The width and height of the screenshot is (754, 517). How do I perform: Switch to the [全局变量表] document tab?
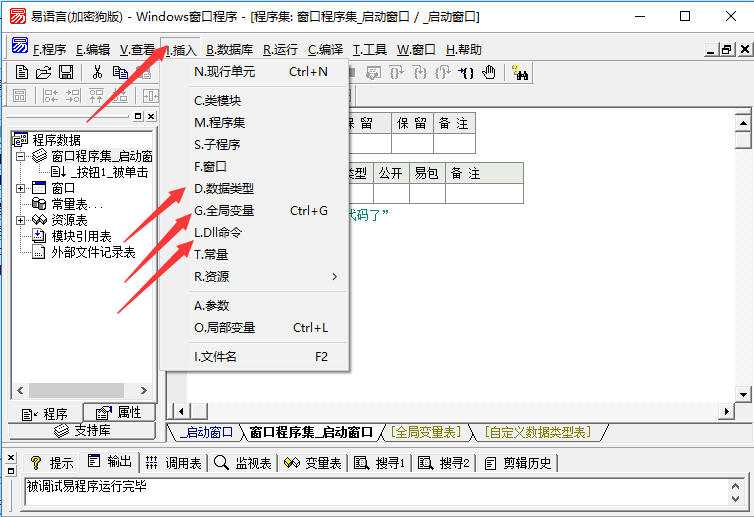click(426, 432)
